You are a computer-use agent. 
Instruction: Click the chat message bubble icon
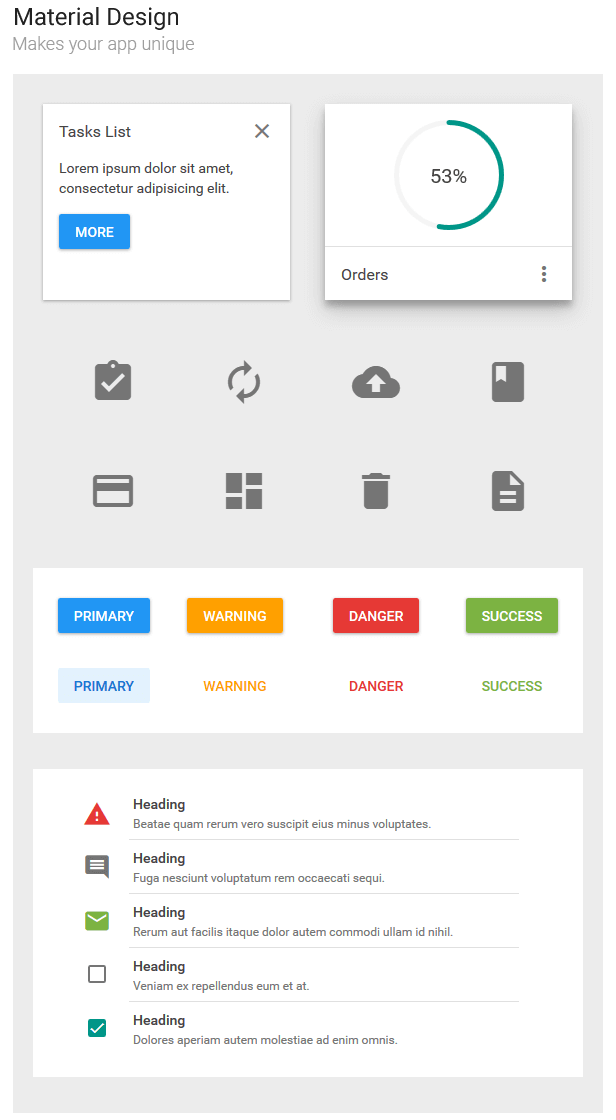click(x=97, y=866)
